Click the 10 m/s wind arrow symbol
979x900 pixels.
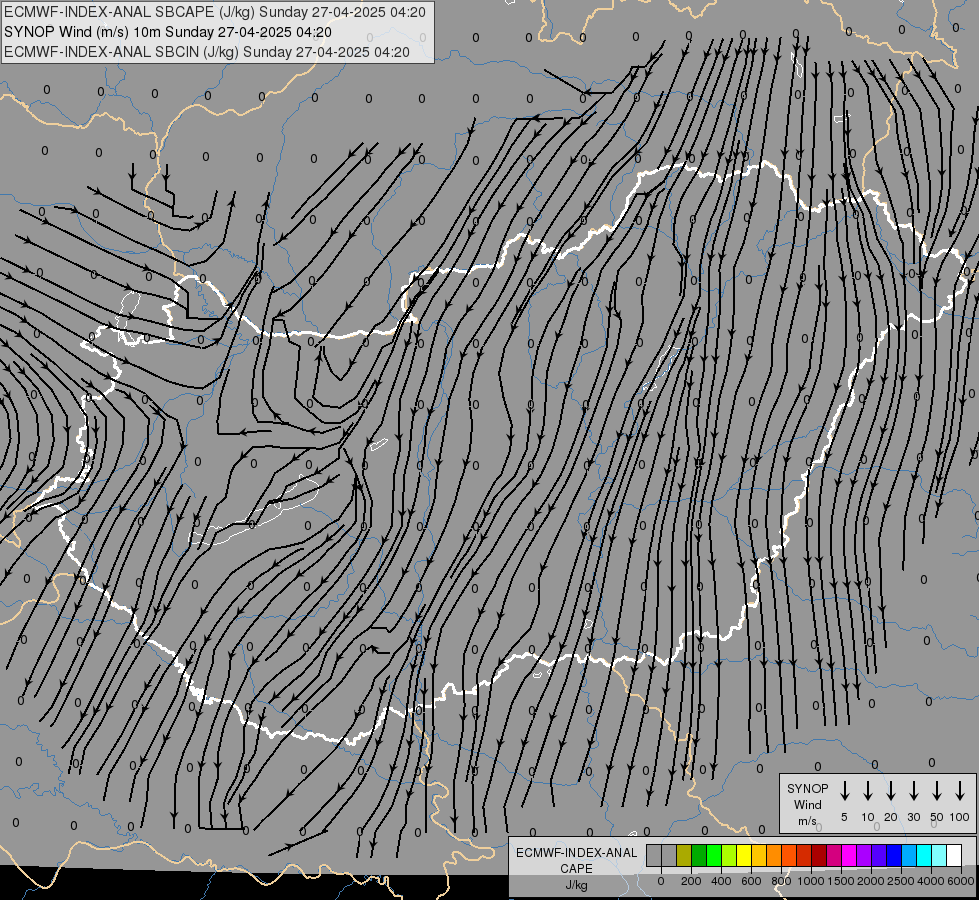pyautogui.click(x=868, y=791)
